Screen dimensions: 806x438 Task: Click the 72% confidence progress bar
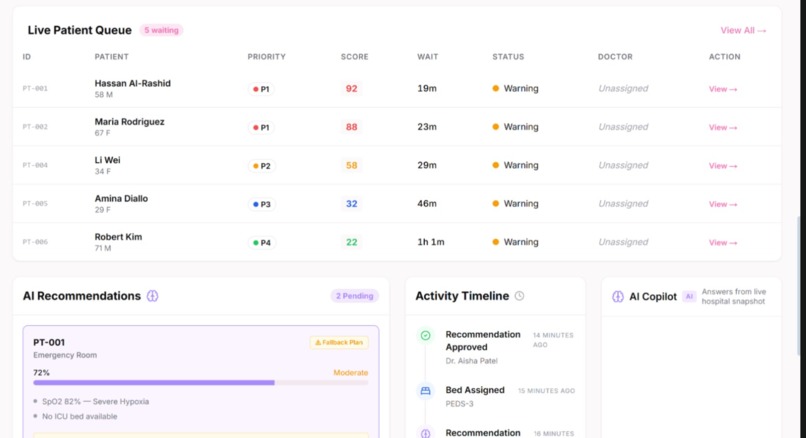[200, 383]
